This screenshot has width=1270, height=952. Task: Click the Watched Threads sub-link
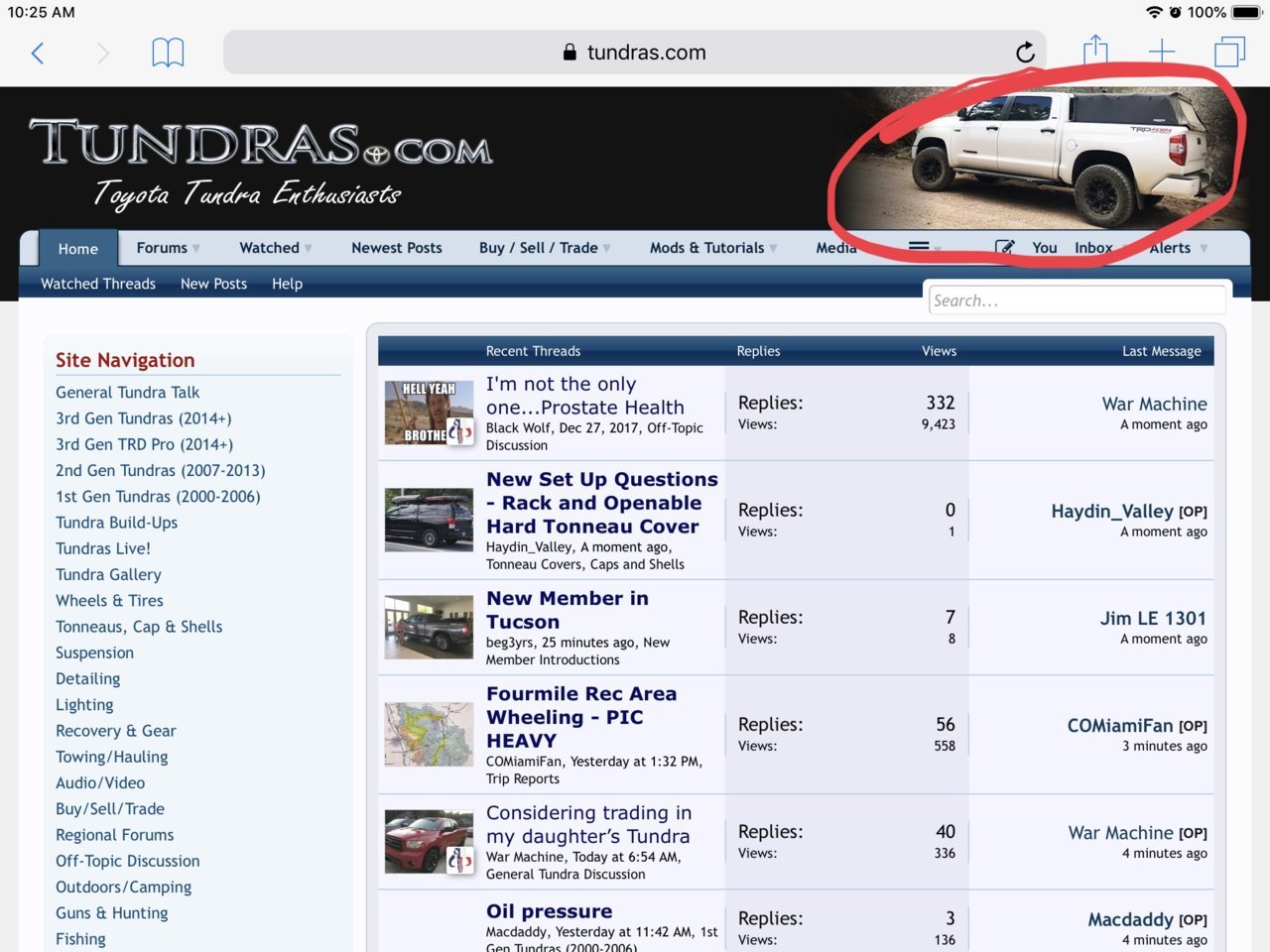pos(98,284)
